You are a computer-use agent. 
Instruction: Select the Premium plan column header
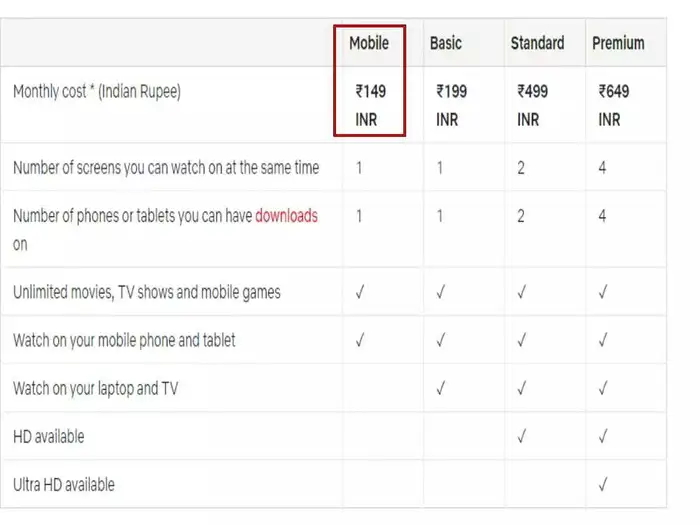click(618, 43)
